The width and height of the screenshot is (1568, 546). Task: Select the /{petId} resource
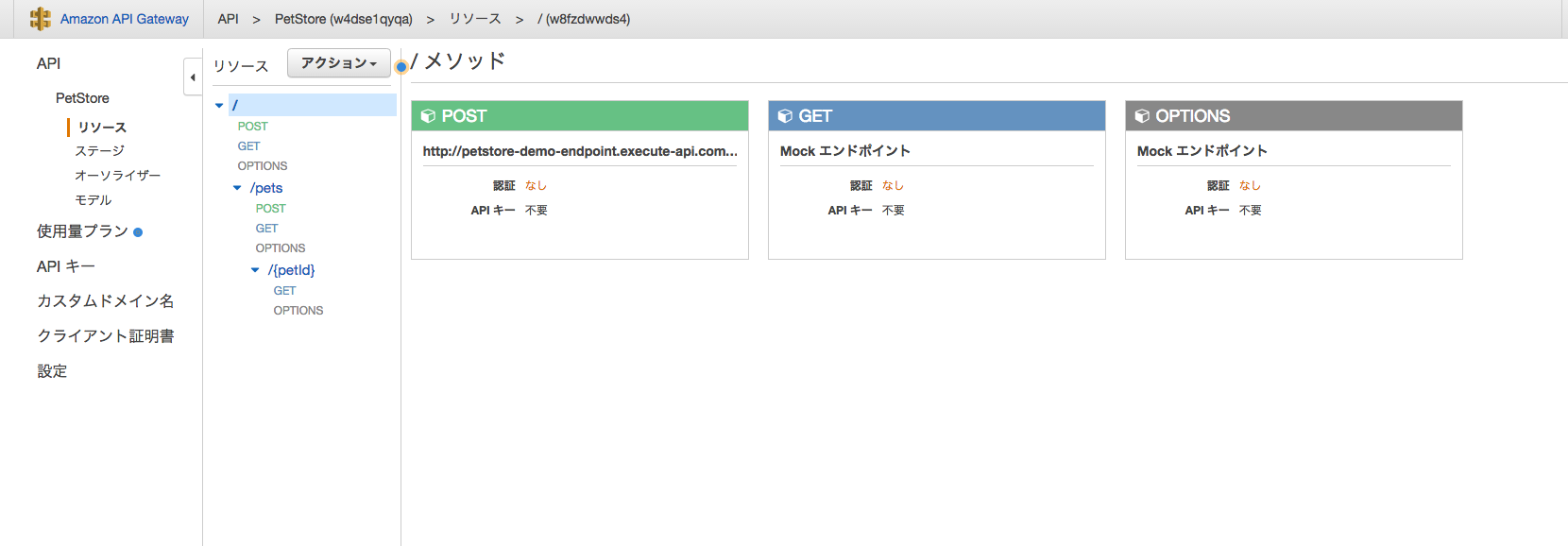pyautogui.click(x=291, y=270)
